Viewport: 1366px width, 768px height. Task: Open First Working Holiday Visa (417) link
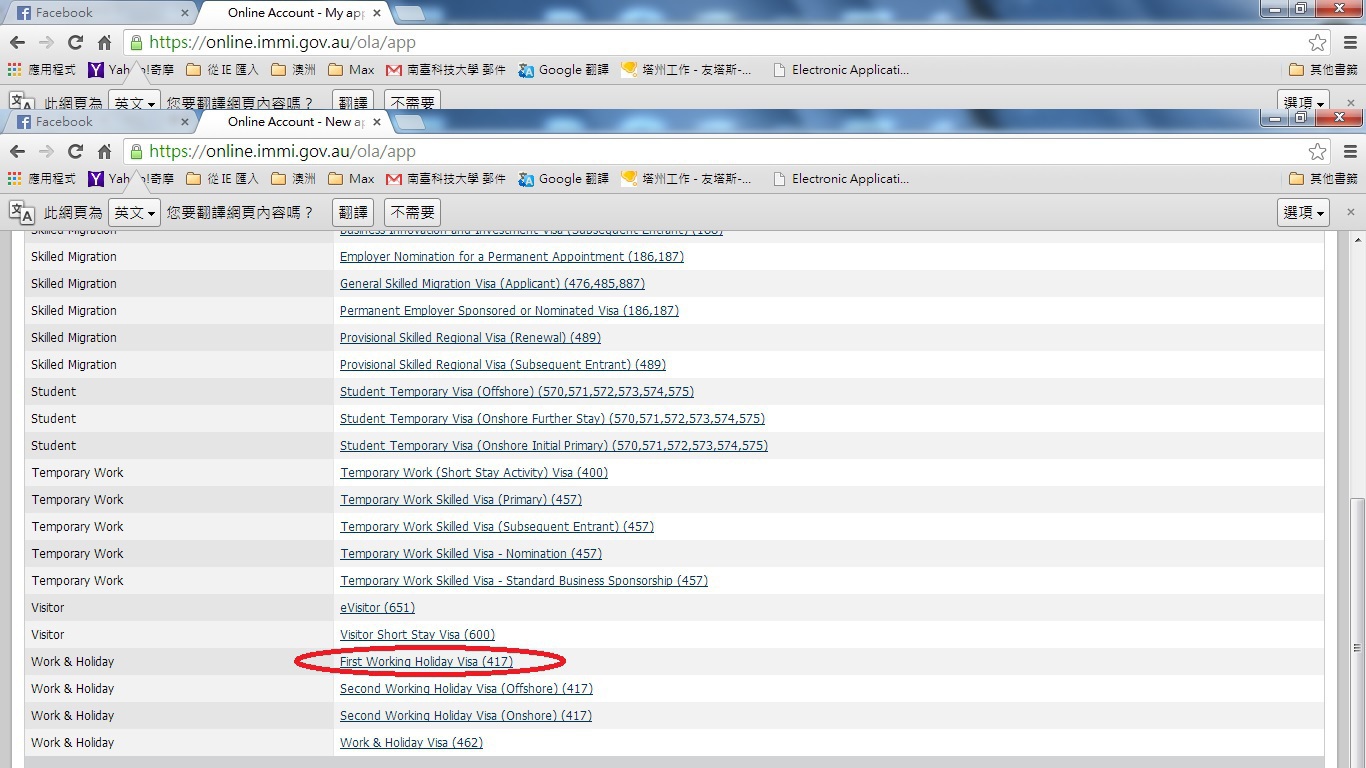[426, 662]
